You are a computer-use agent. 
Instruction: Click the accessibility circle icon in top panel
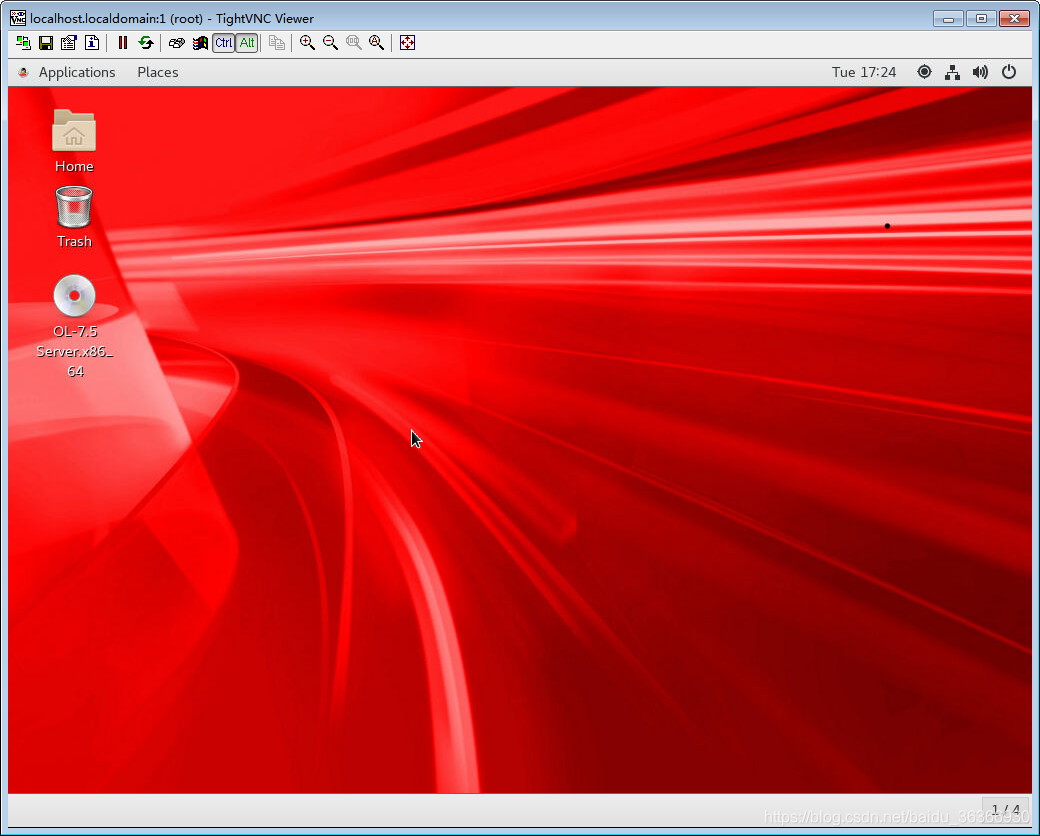(924, 72)
